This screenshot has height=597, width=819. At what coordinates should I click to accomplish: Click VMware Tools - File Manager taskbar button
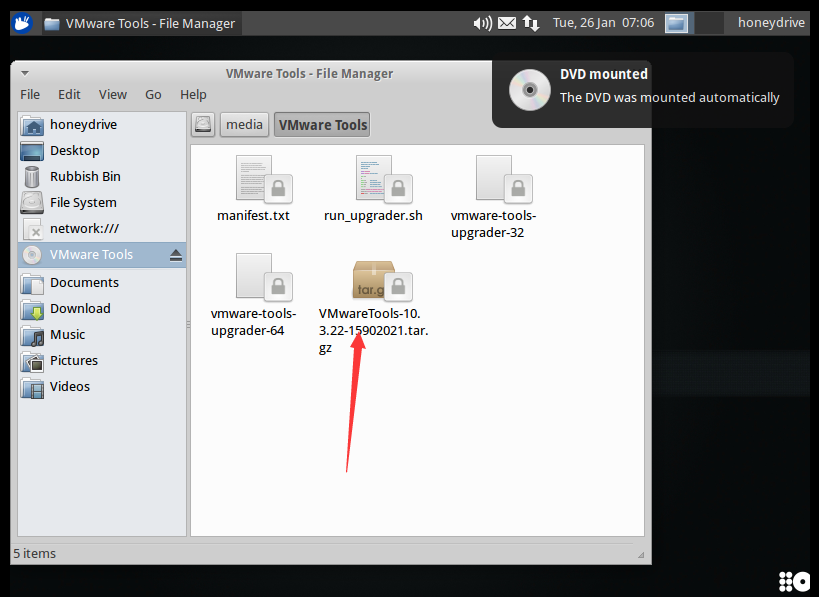(x=140, y=24)
